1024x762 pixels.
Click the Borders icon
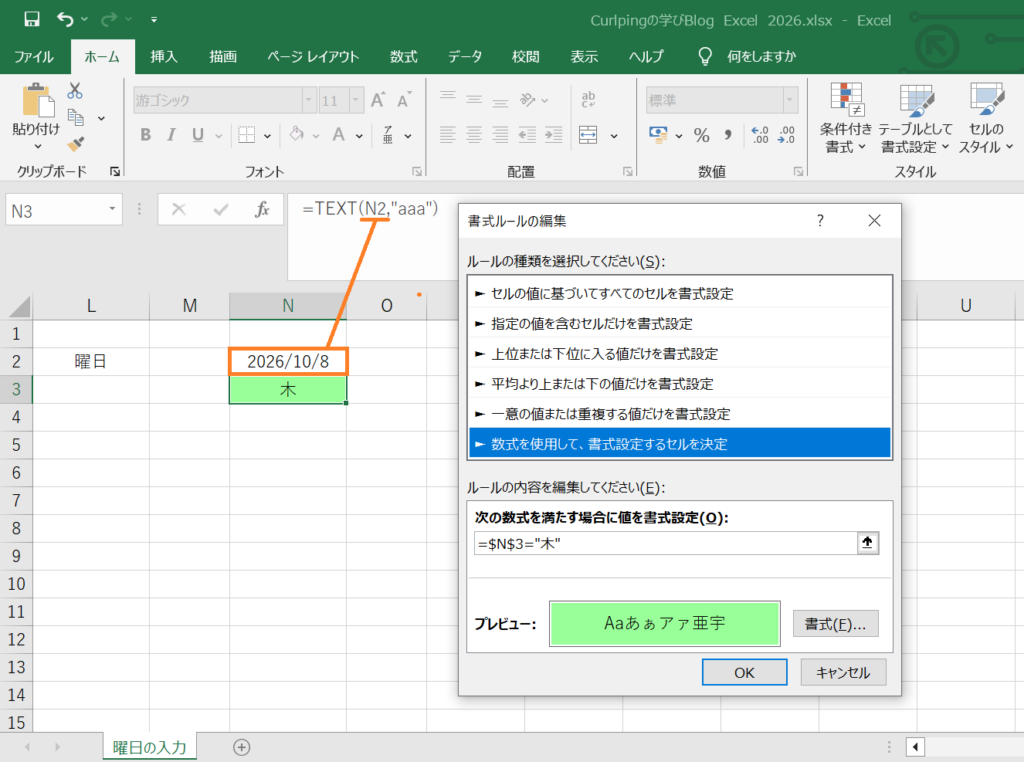pyautogui.click(x=246, y=135)
